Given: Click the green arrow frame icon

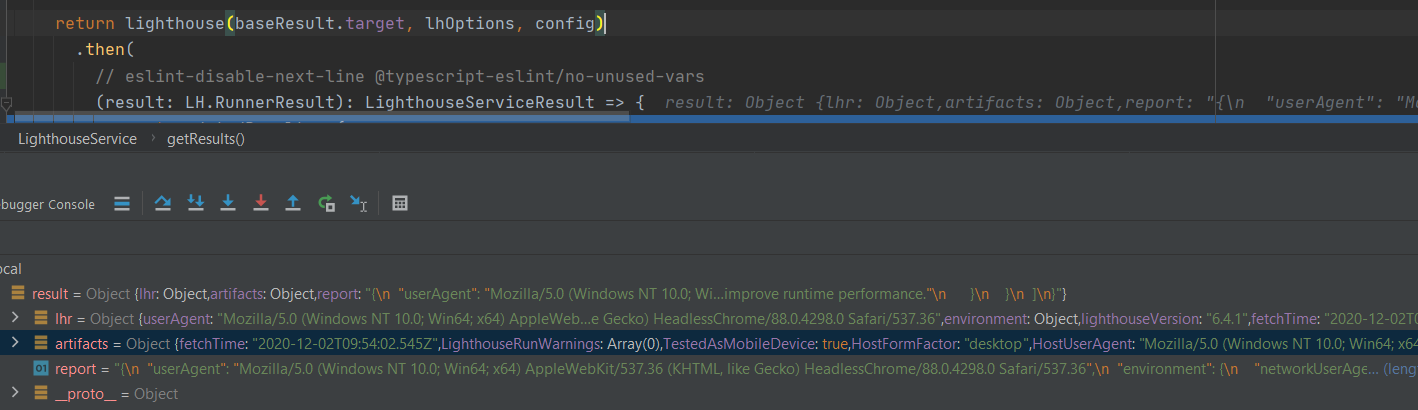Looking at the screenshot, I should 326,203.
